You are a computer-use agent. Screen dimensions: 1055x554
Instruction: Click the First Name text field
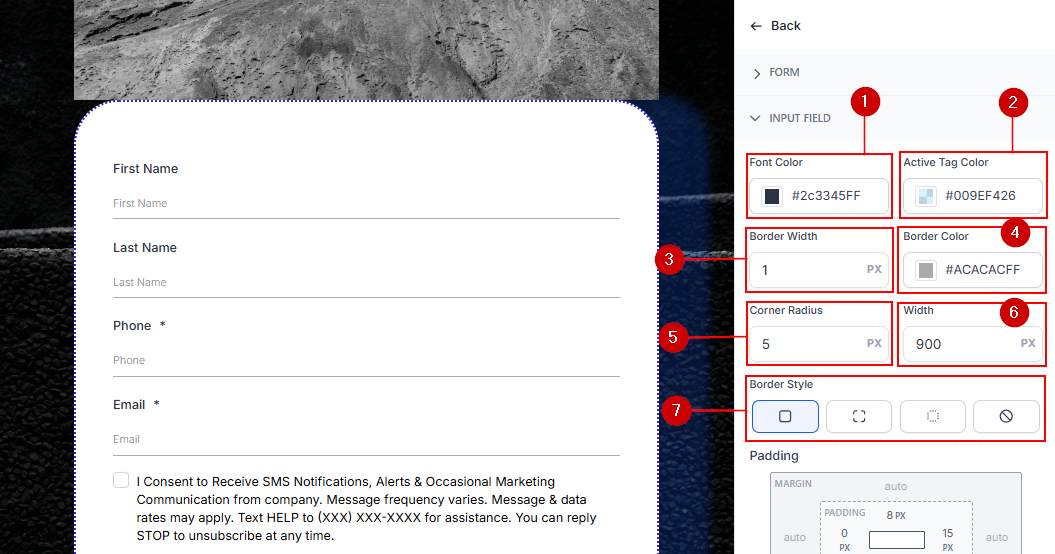(365, 203)
